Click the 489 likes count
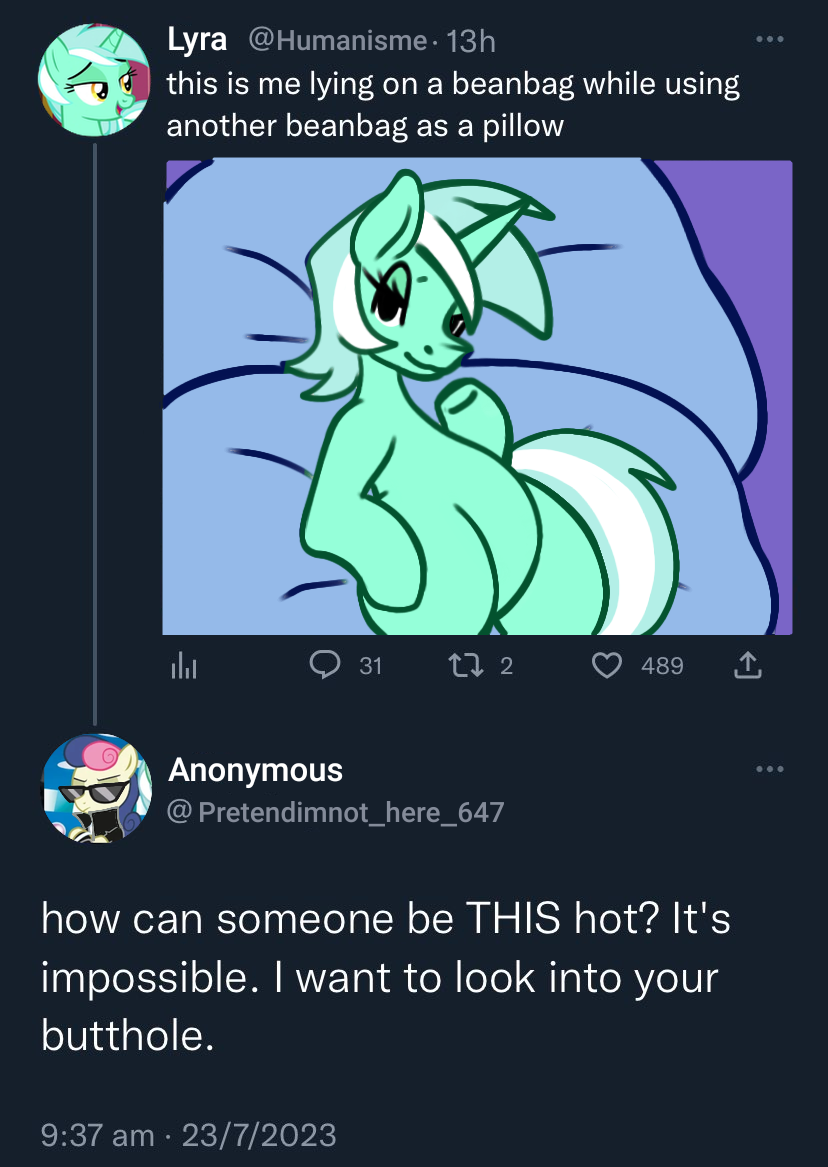Screen dimensions: 828x1167 pyautogui.click(x=662, y=665)
